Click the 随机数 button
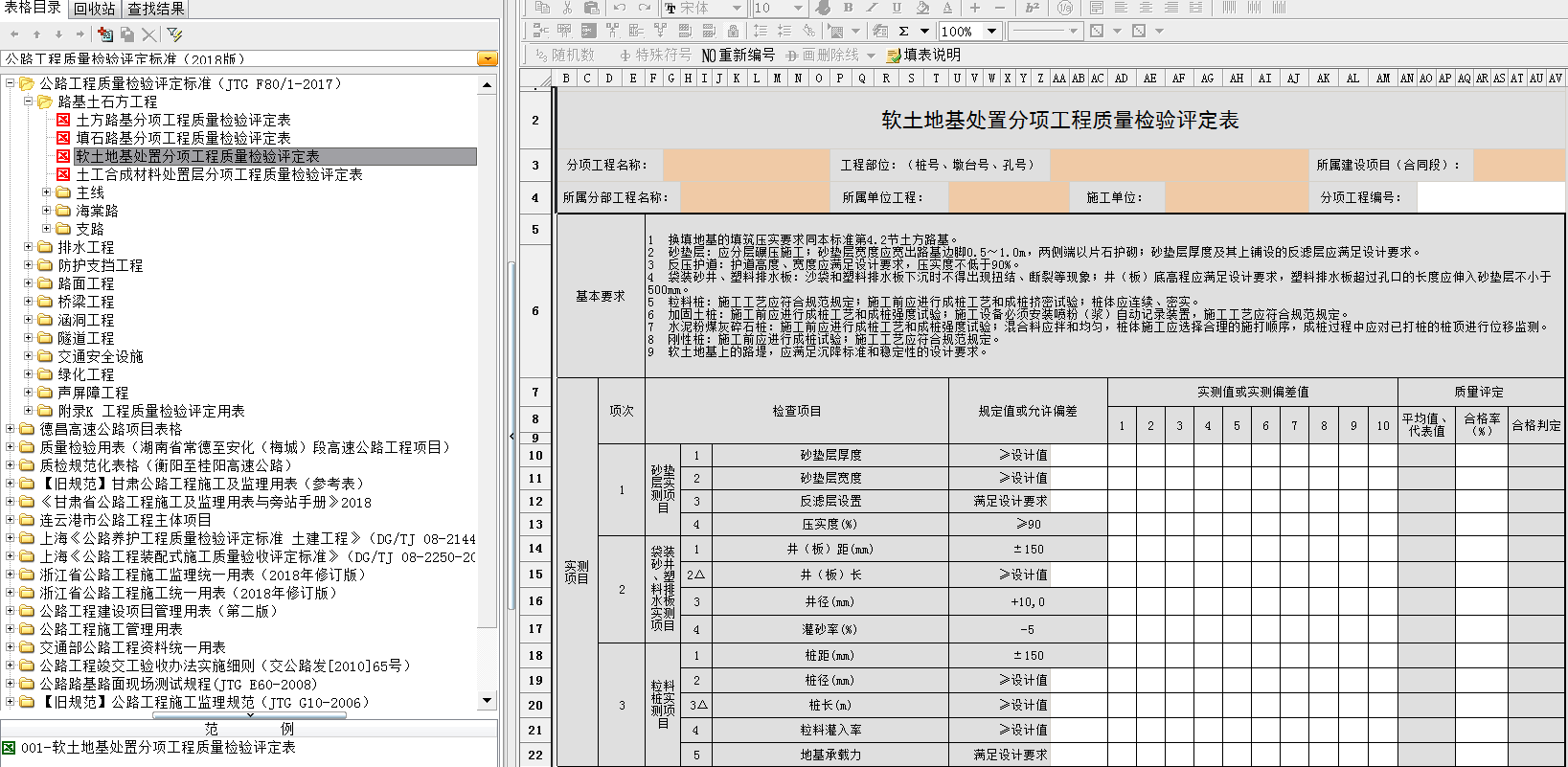 [565, 56]
